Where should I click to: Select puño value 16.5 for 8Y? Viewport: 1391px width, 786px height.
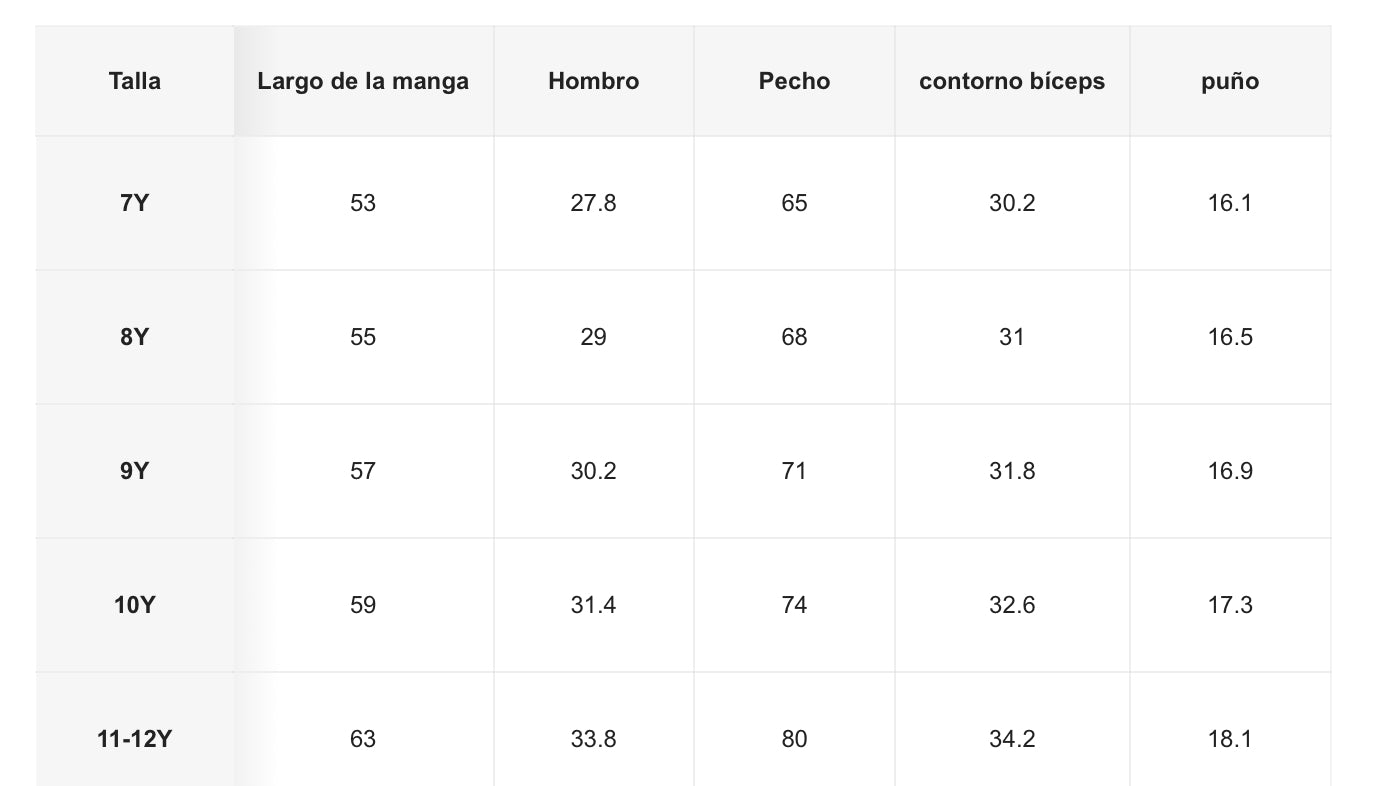point(1230,337)
